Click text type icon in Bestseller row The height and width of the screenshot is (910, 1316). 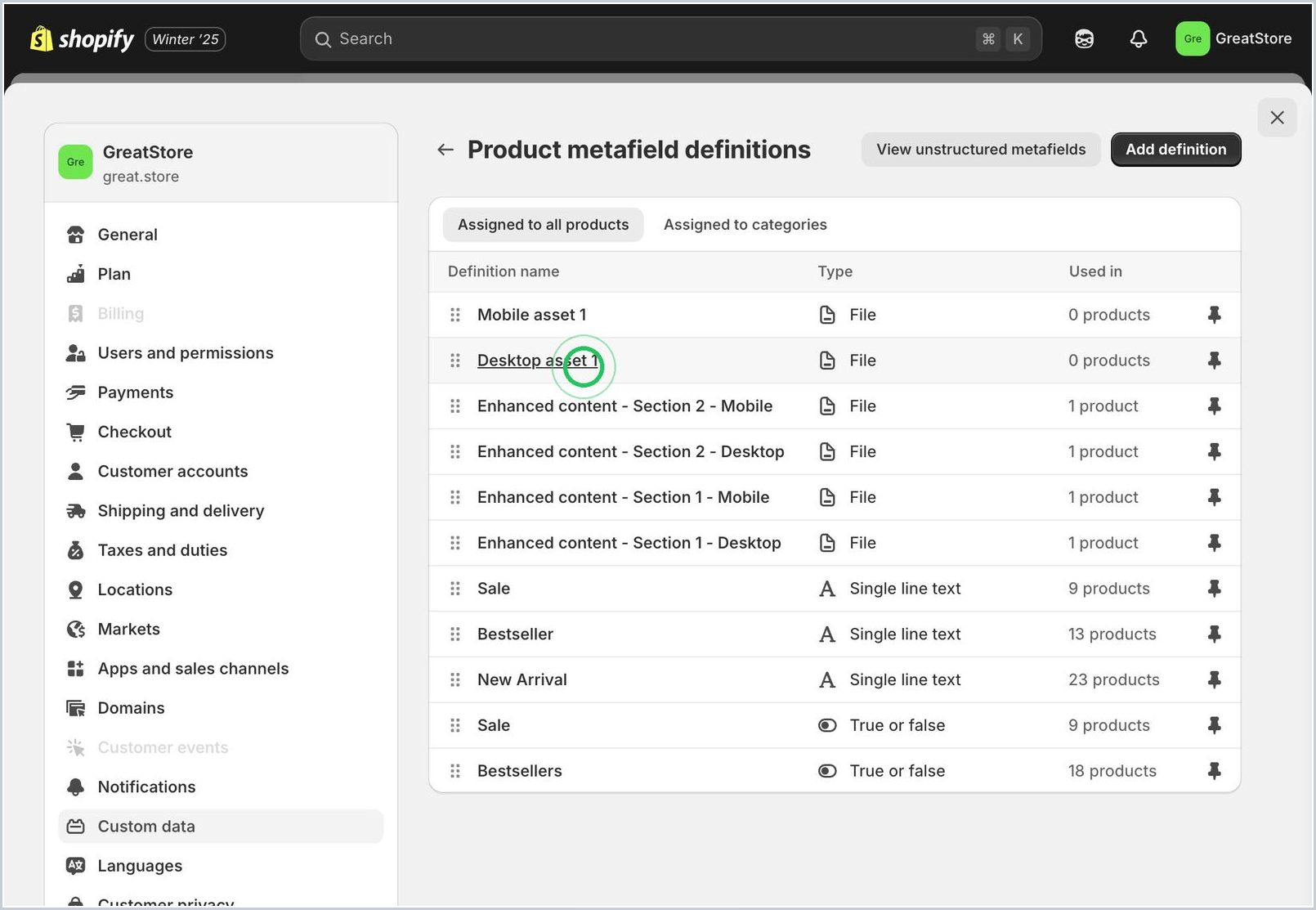[x=827, y=634]
